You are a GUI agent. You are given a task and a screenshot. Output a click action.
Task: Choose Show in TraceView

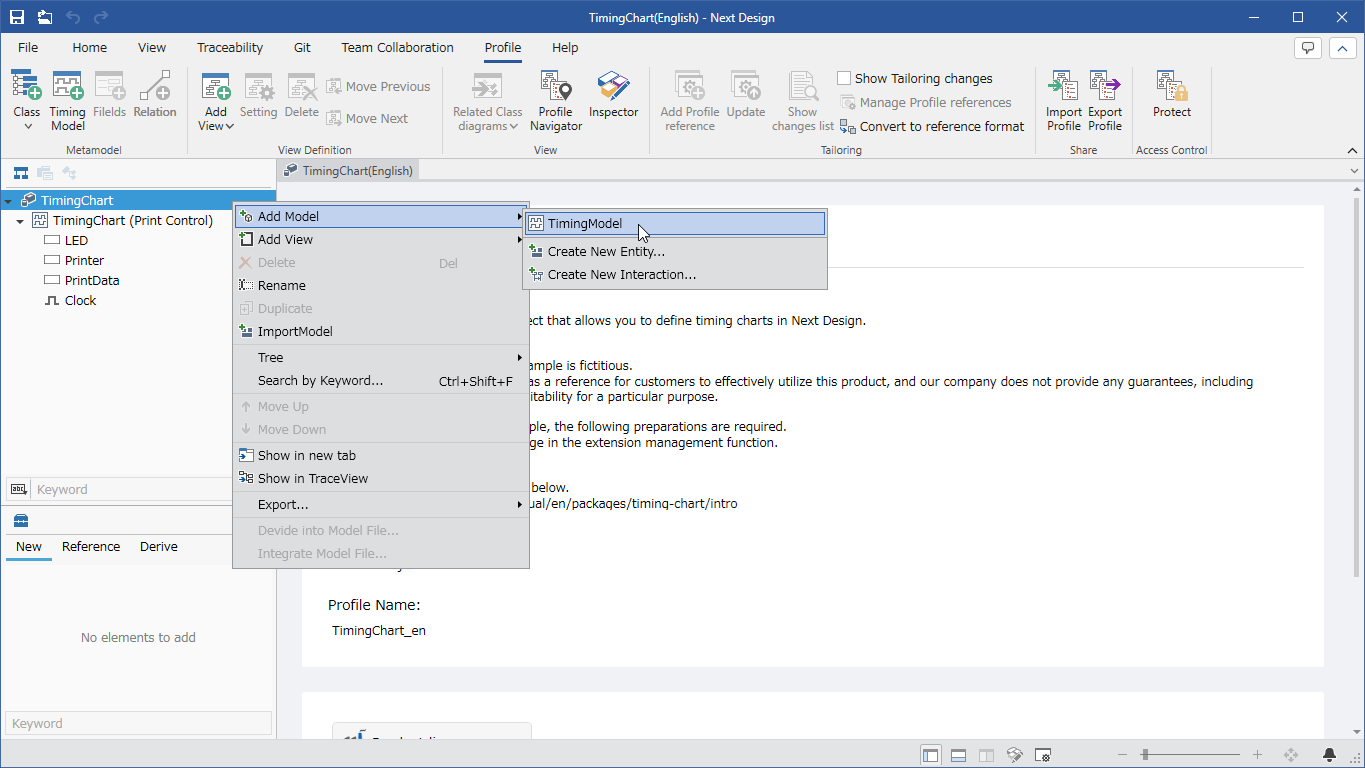click(x=381, y=478)
